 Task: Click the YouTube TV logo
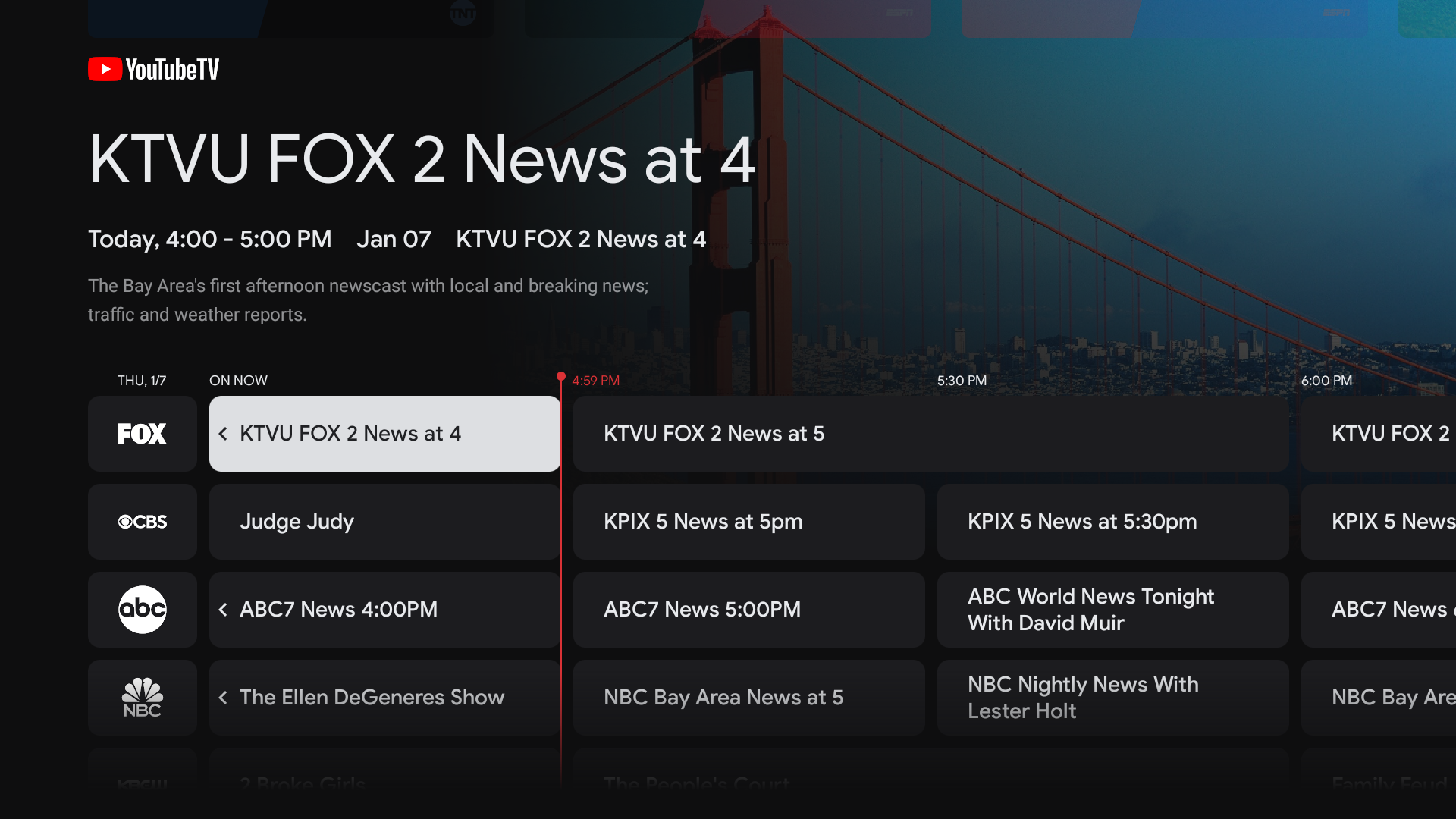click(153, 69)
